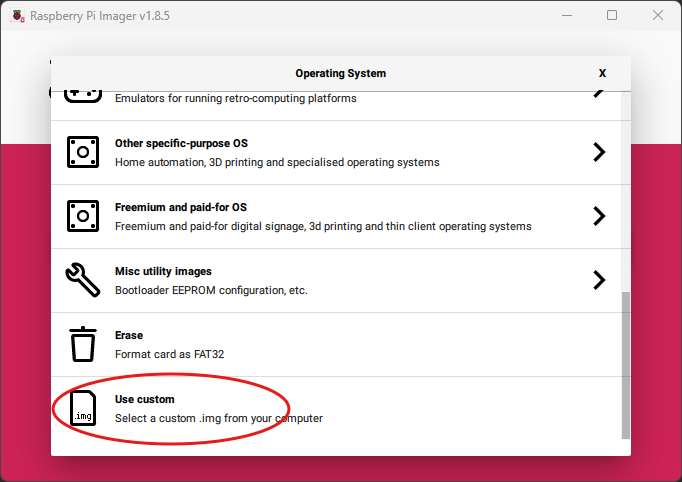
Task: Choose the 'Misc utility images' label
Action: (163, 272)
